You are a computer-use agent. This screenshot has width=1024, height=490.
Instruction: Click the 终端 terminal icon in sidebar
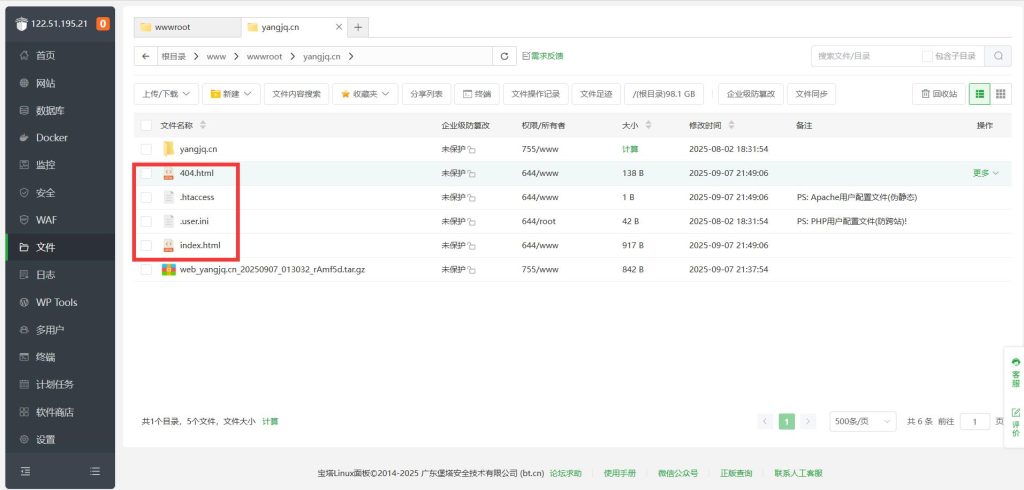coord(24,357)
